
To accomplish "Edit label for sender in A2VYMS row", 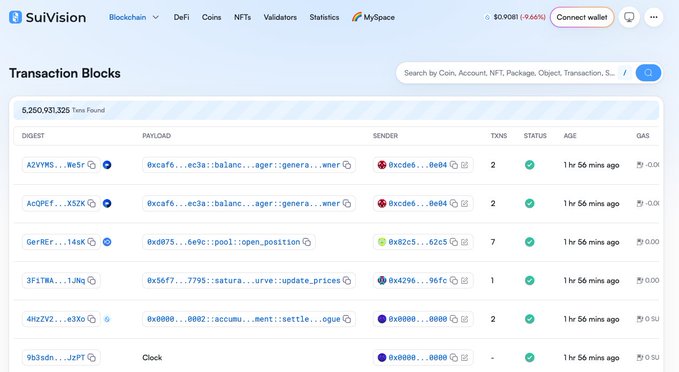I will click(x=465, y=165).
